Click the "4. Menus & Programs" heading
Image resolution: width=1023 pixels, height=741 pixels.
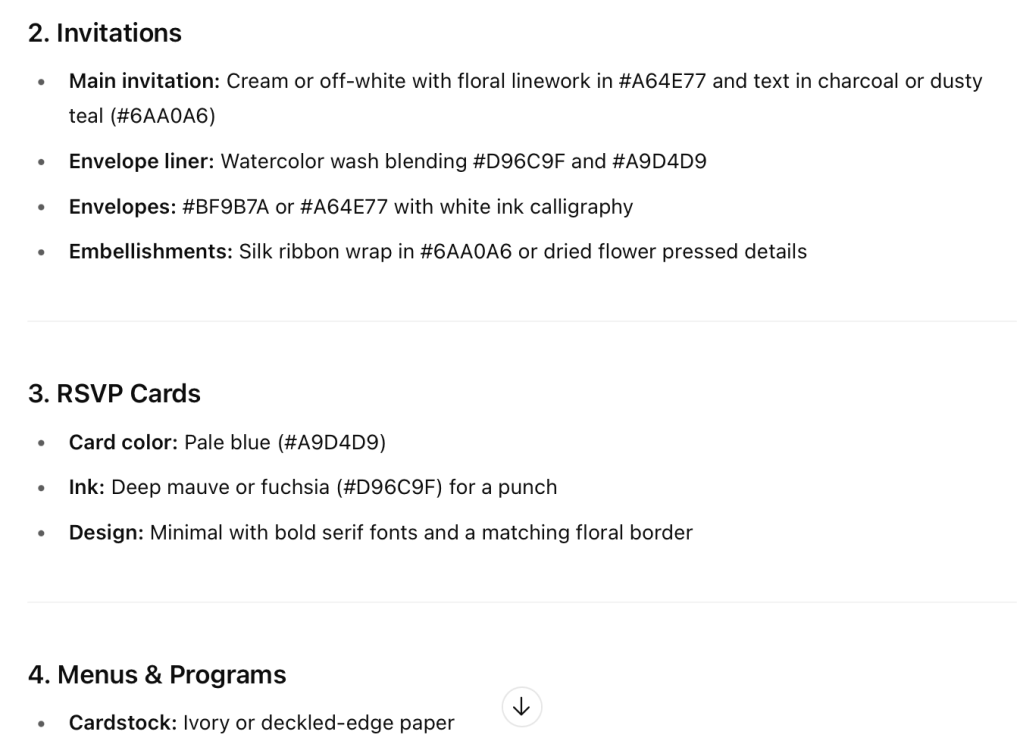click(x=158, y=675)
